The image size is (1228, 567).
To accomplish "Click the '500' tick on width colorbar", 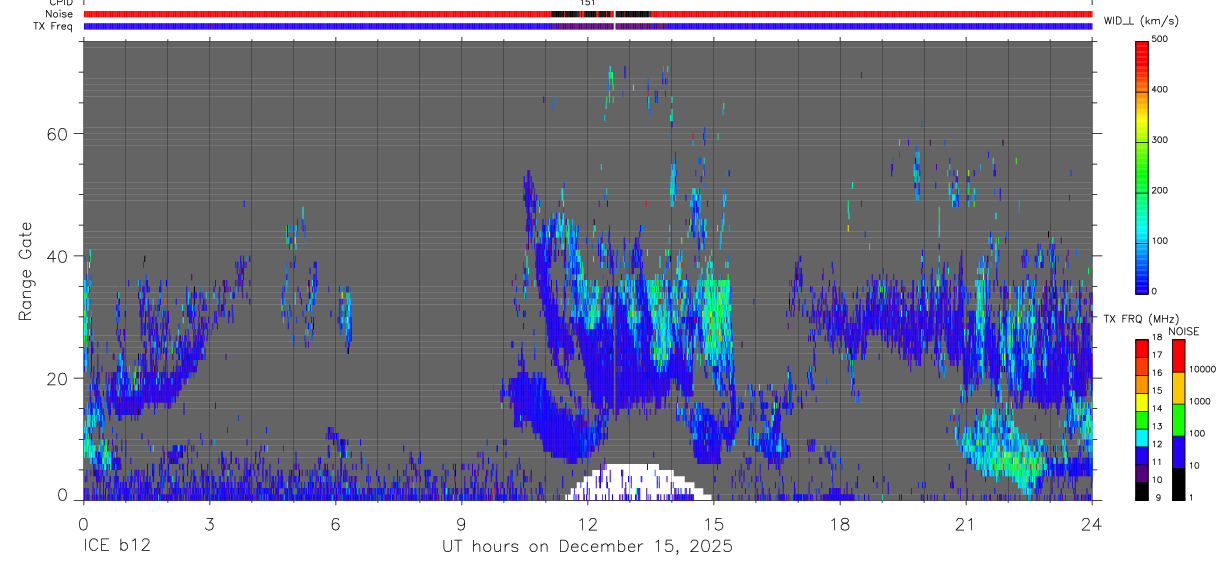I will pos(1161,39).
